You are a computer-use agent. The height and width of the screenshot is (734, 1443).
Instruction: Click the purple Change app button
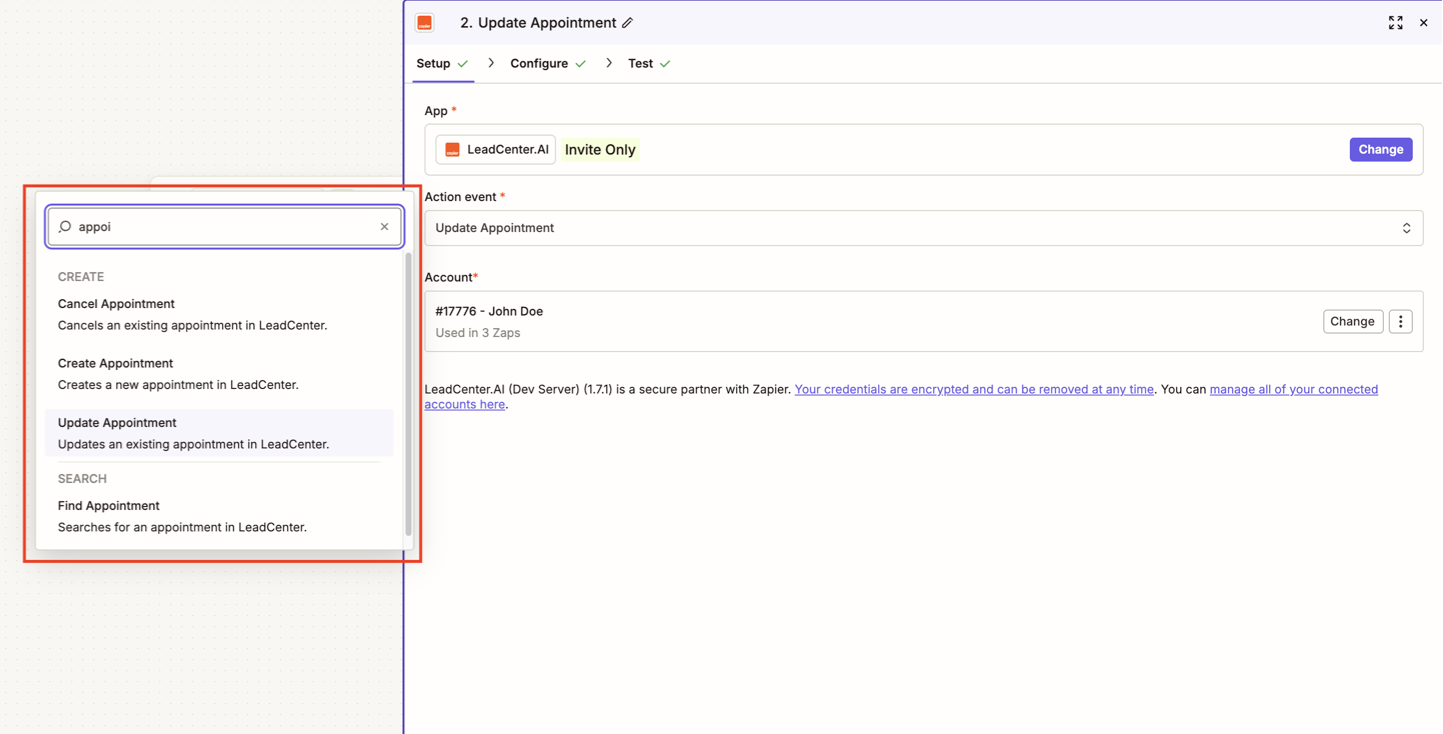[1380, 149]
